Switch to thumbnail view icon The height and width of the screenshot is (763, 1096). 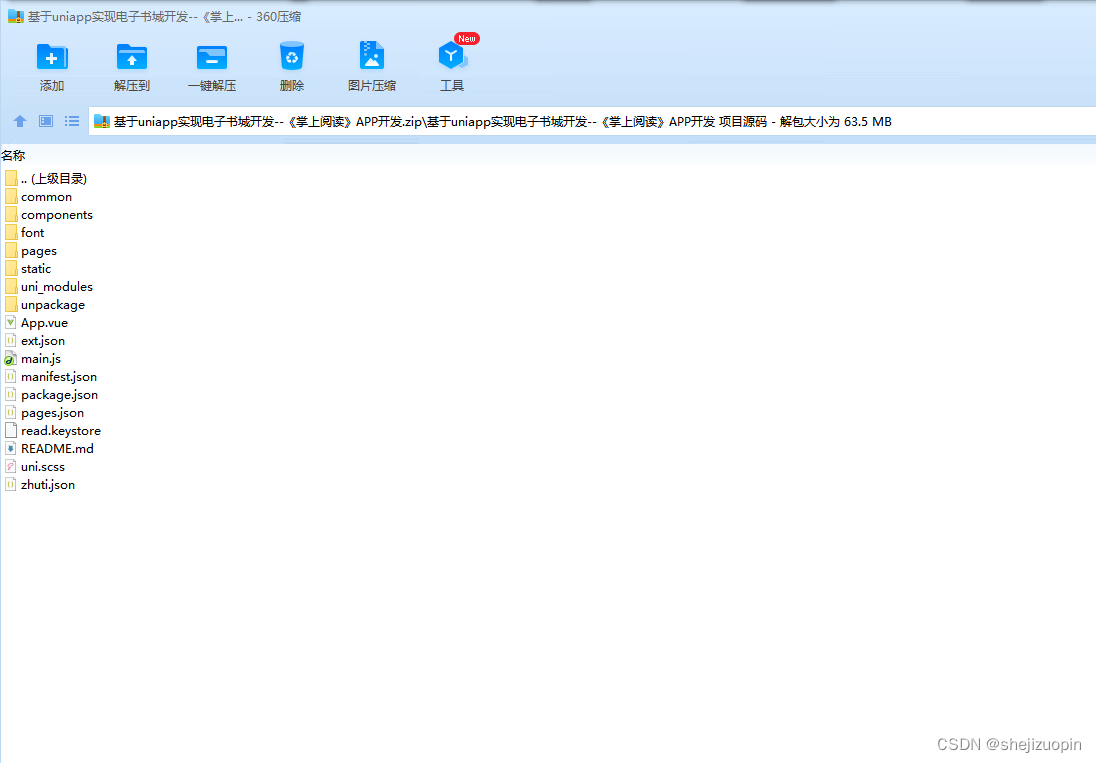click(x=46, y=121)
